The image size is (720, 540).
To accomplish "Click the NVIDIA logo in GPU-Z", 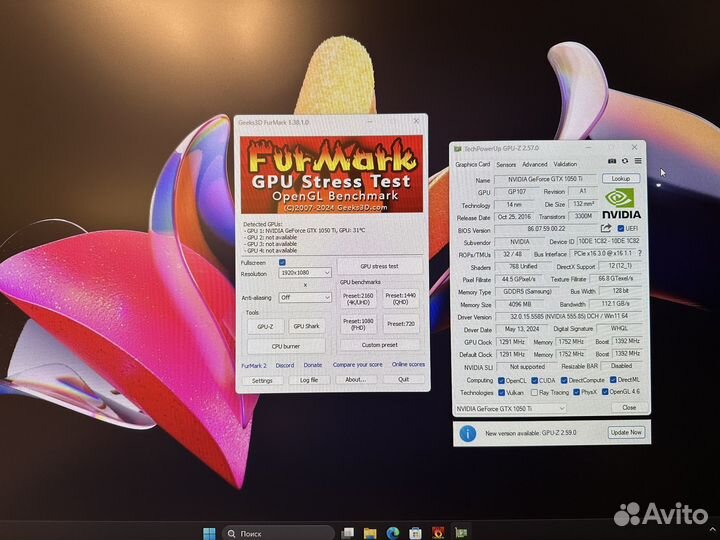I will pos(621,203).
